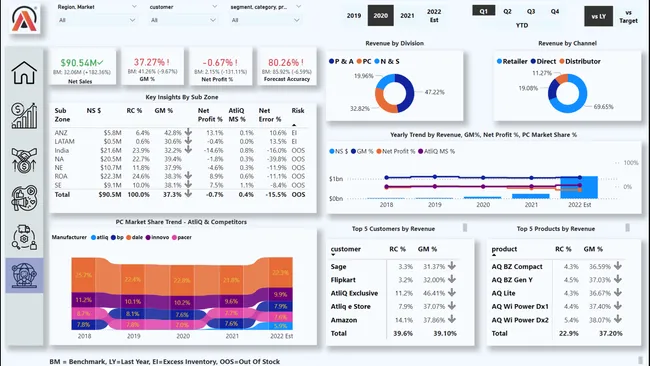
Task: Click the down arrow next to Flipkart GM%
Action: pos(452,279)
